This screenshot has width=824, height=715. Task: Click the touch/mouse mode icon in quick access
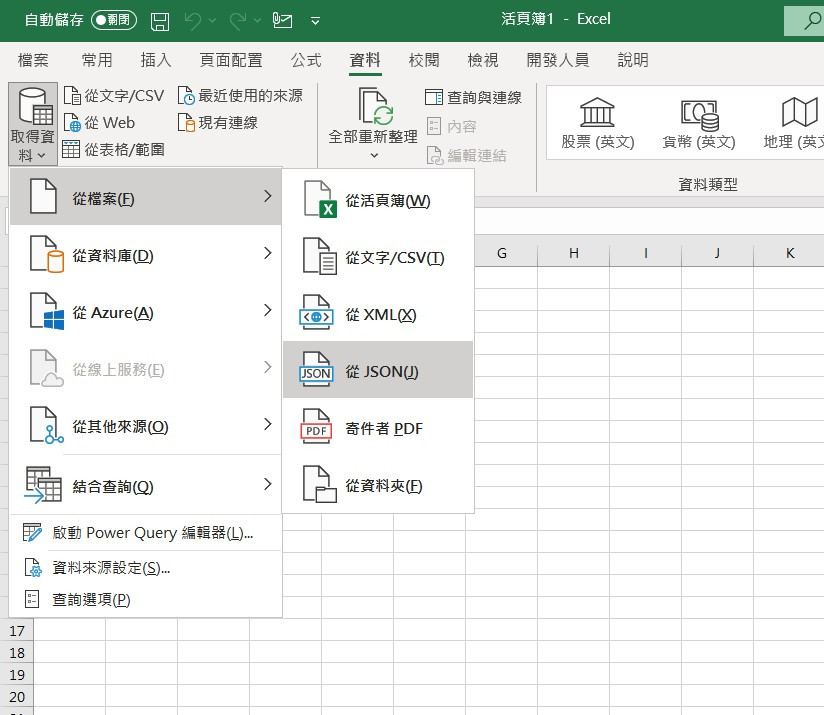[282, 20]
